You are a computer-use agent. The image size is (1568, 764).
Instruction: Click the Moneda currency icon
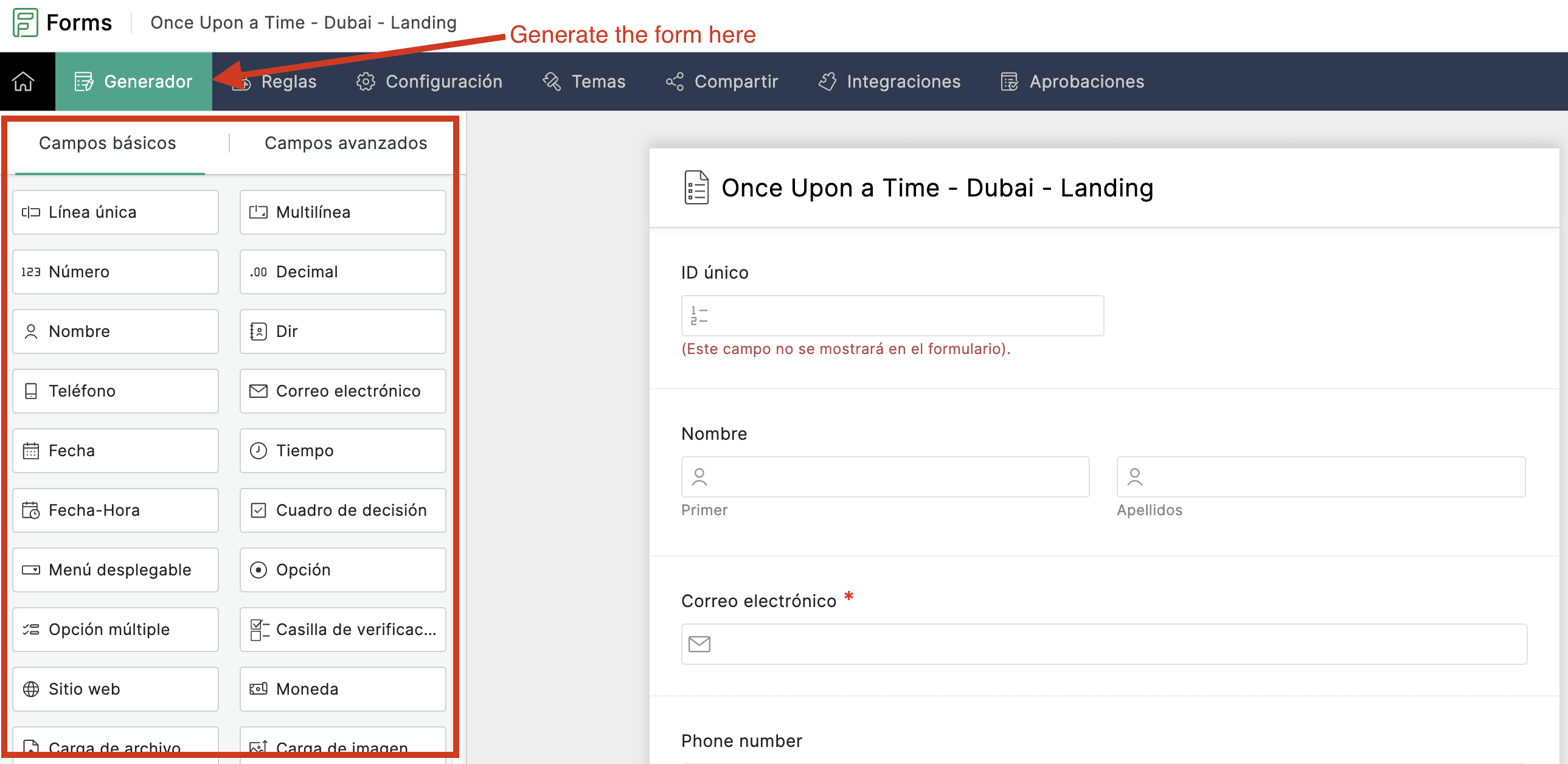(258, 689)
